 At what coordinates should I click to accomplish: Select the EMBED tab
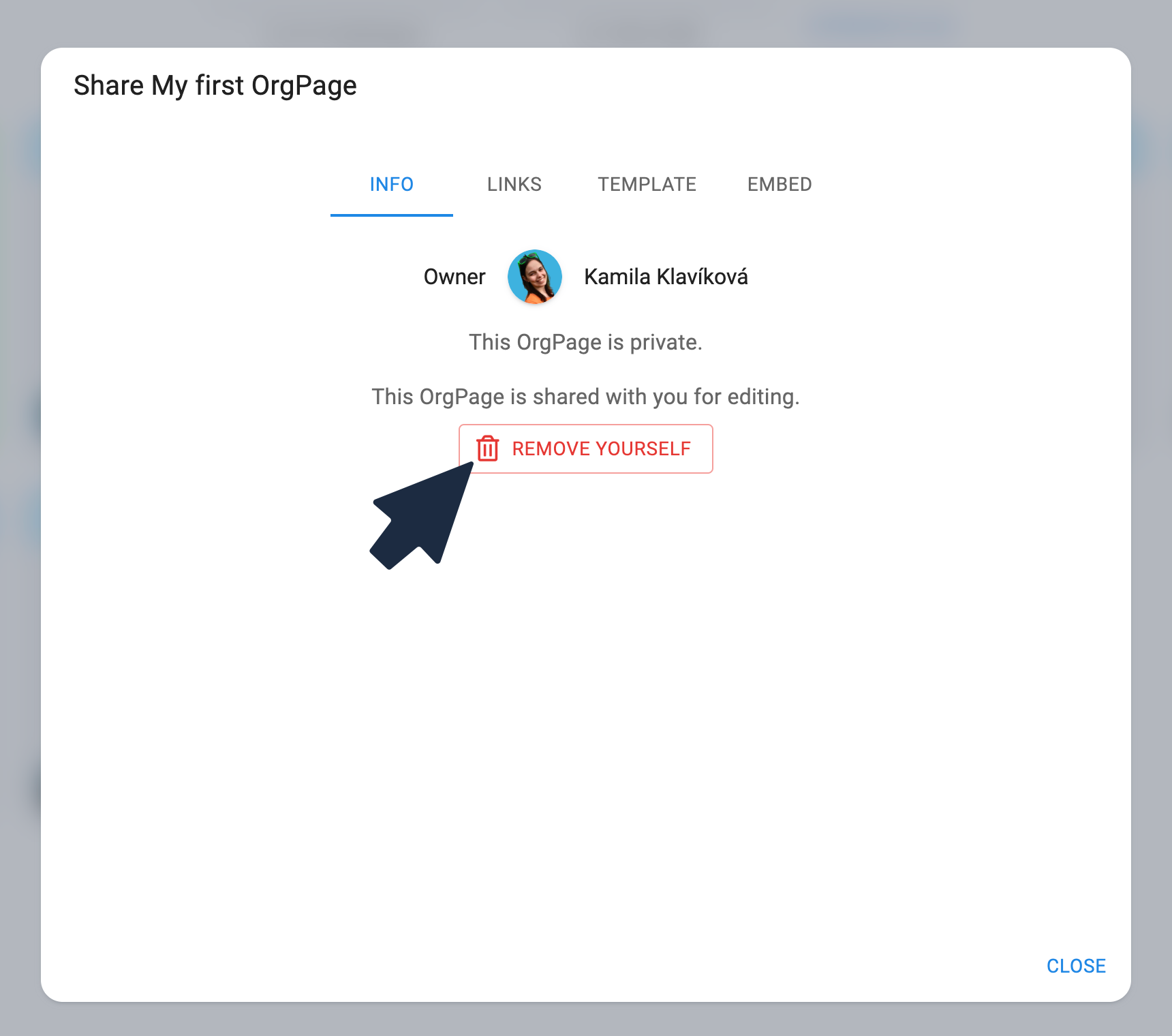tap(779, 184)
